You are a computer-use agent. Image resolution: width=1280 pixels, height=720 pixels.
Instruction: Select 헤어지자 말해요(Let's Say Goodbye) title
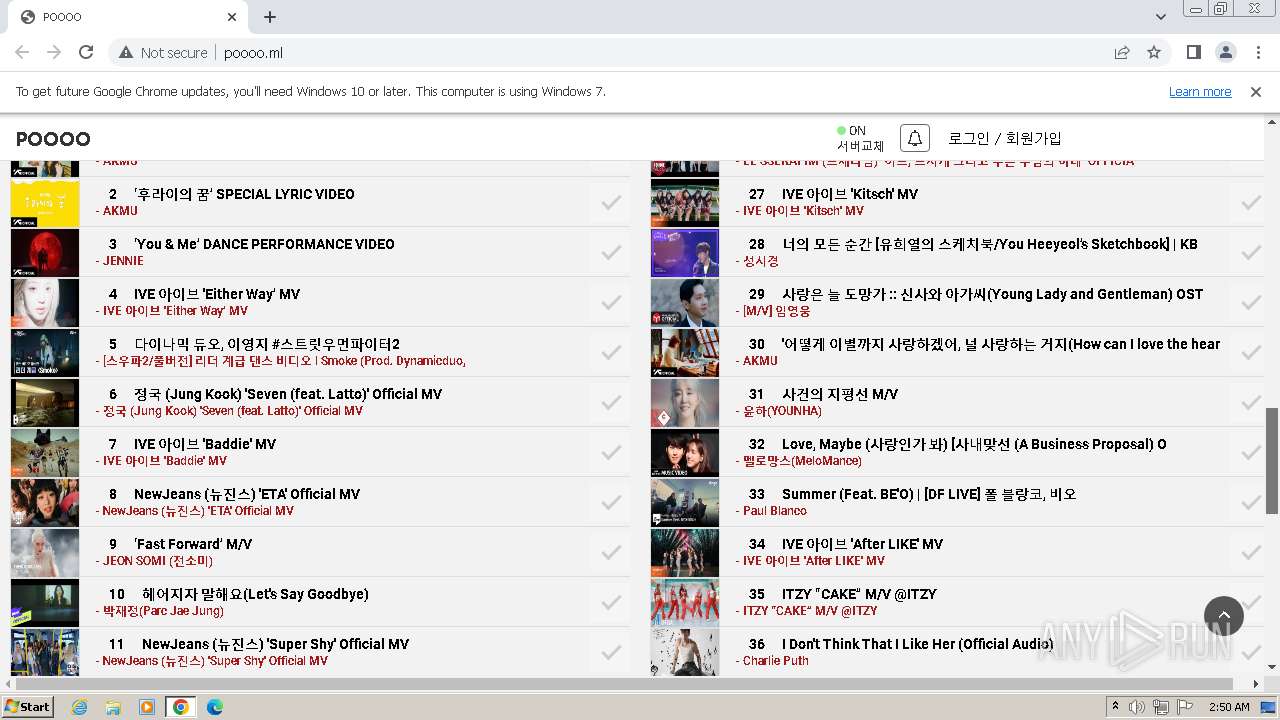(x=255, y=594)
